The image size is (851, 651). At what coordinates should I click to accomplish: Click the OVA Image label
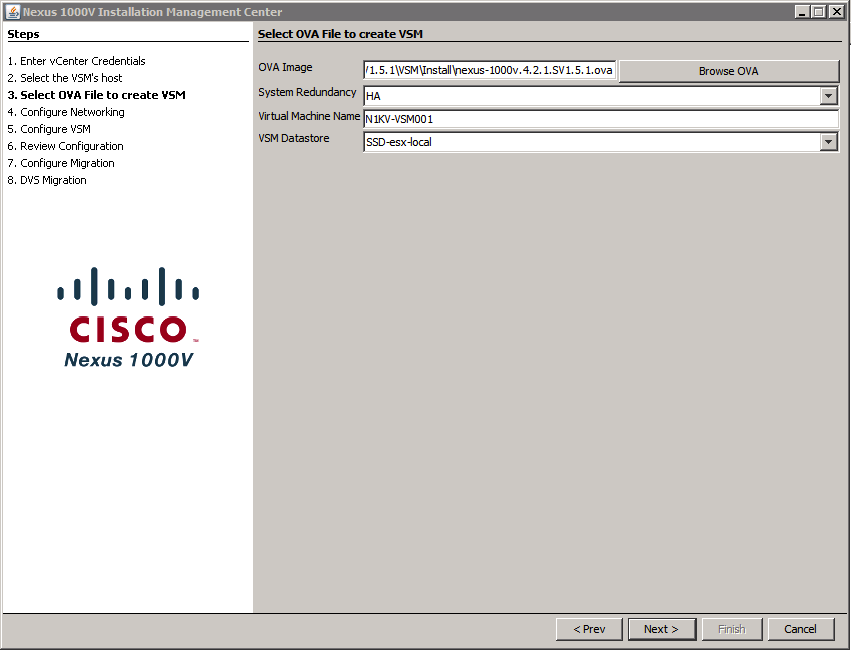click(285, 67)
